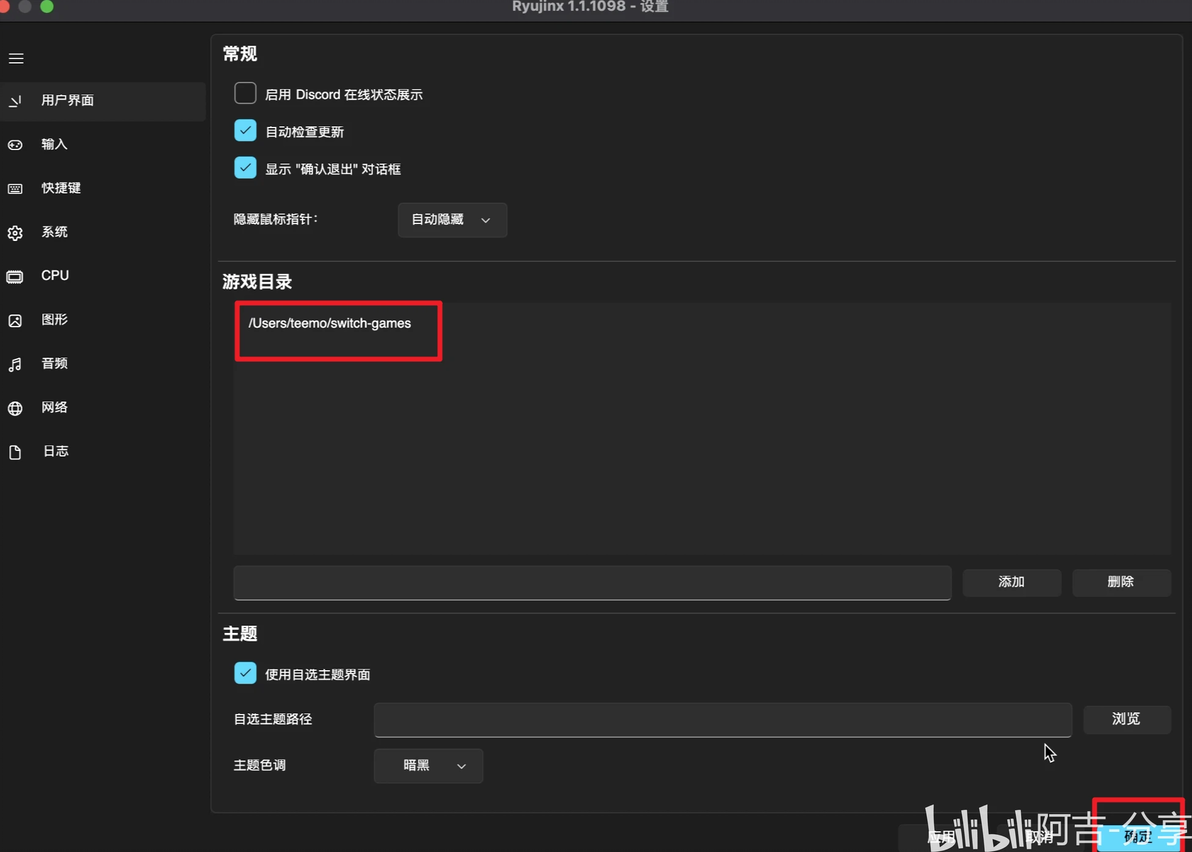This screenshot has width=1192, height=852.
Task: Go to the 音频 audio section
Action: (103, 364)
